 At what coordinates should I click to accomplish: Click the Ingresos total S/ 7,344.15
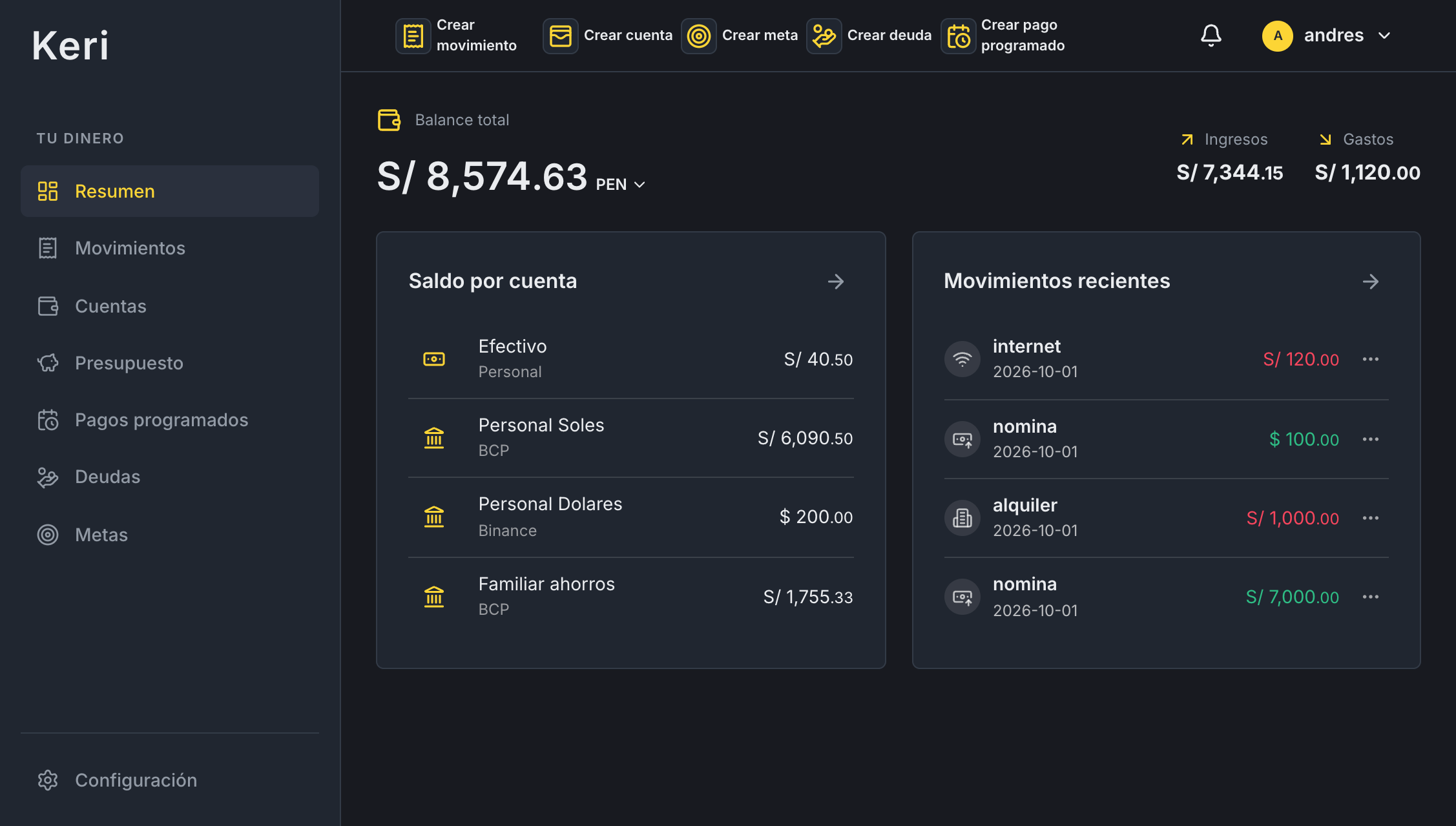coord(1229,172)
